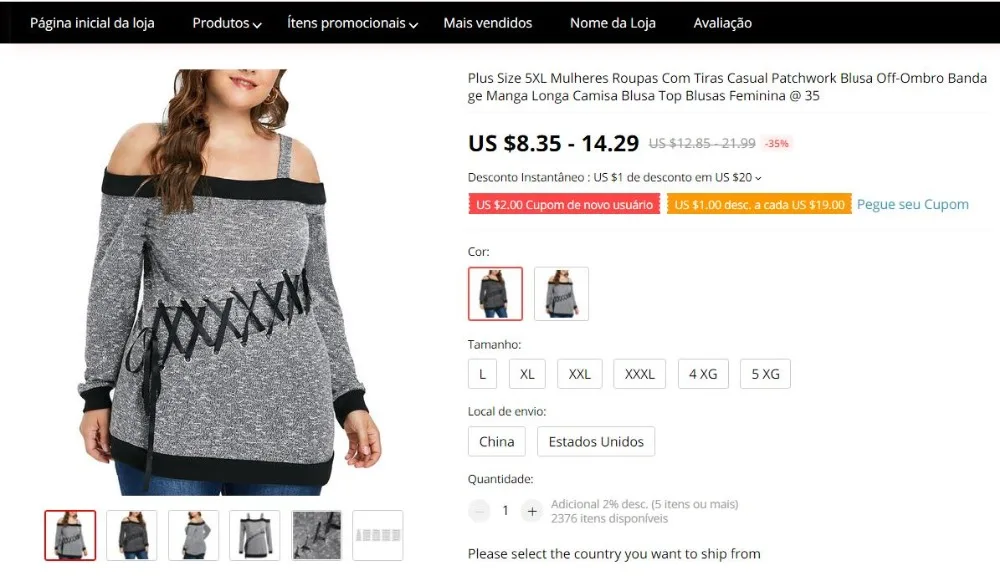This screenshot has width=1000, height=576.
Task: View the second thumbnail with dark blouse
Action: click(x=131, y=535)
